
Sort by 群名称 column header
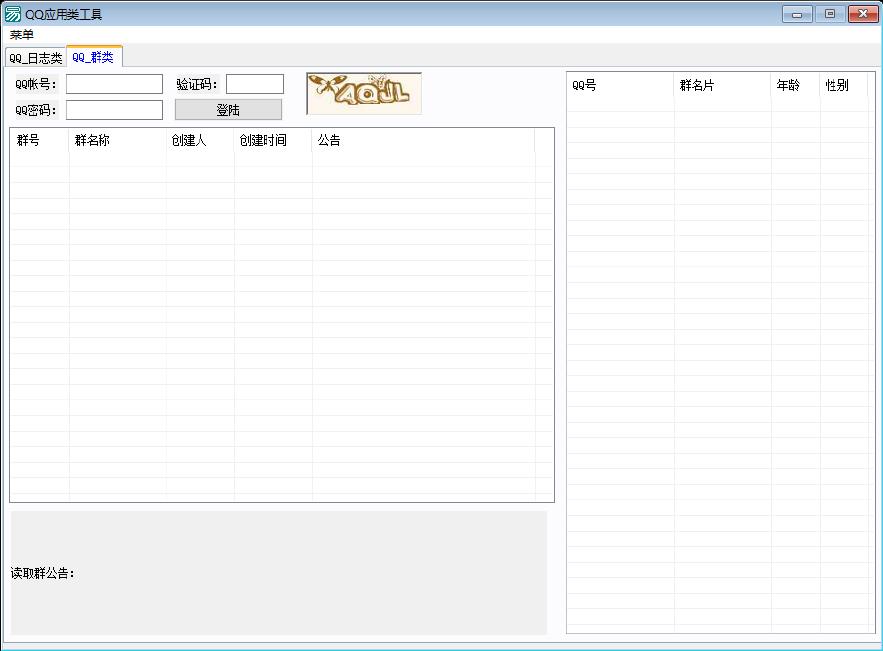(x=117, y=140)
